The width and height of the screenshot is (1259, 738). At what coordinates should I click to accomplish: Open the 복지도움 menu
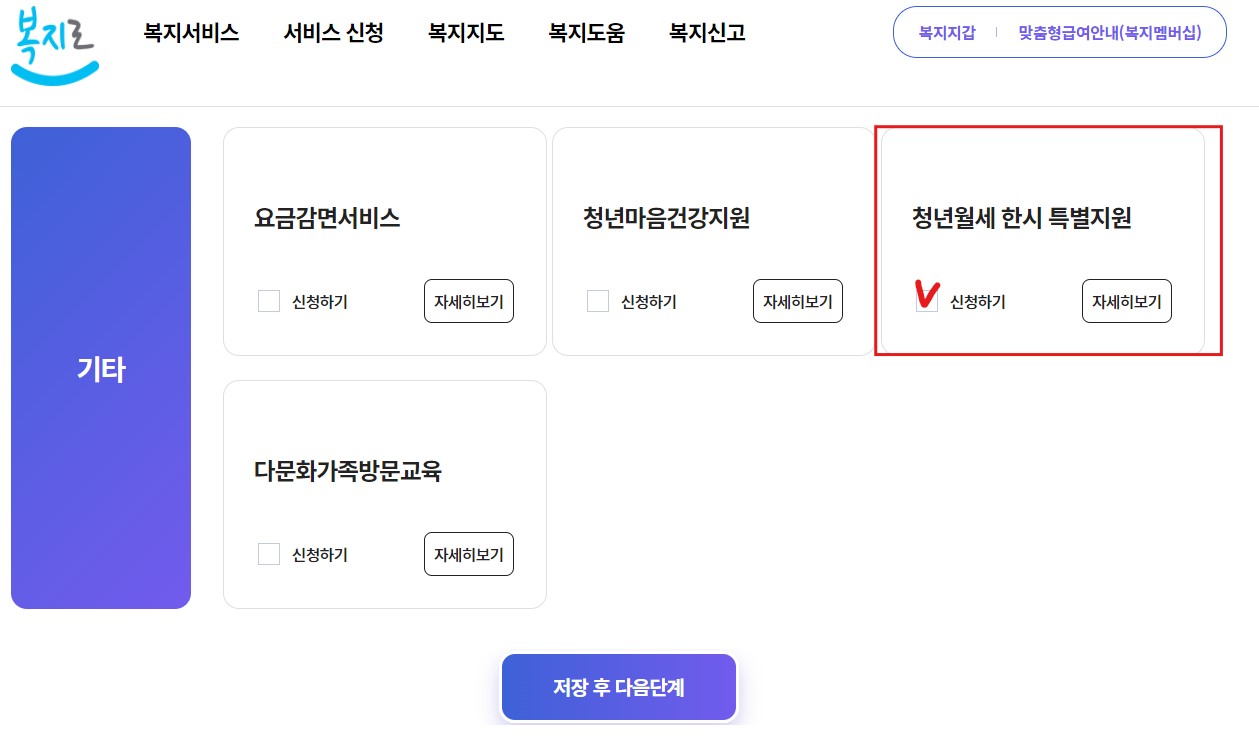[x=586, y=33]
